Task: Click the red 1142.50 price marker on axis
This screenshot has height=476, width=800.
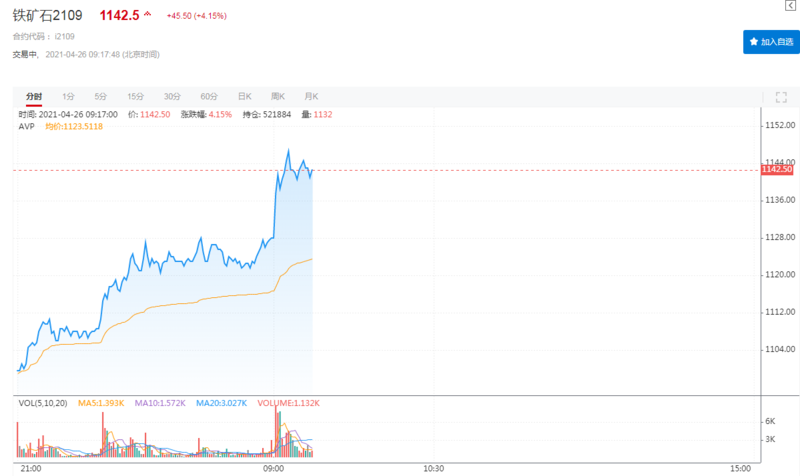Action: point(777,170)
